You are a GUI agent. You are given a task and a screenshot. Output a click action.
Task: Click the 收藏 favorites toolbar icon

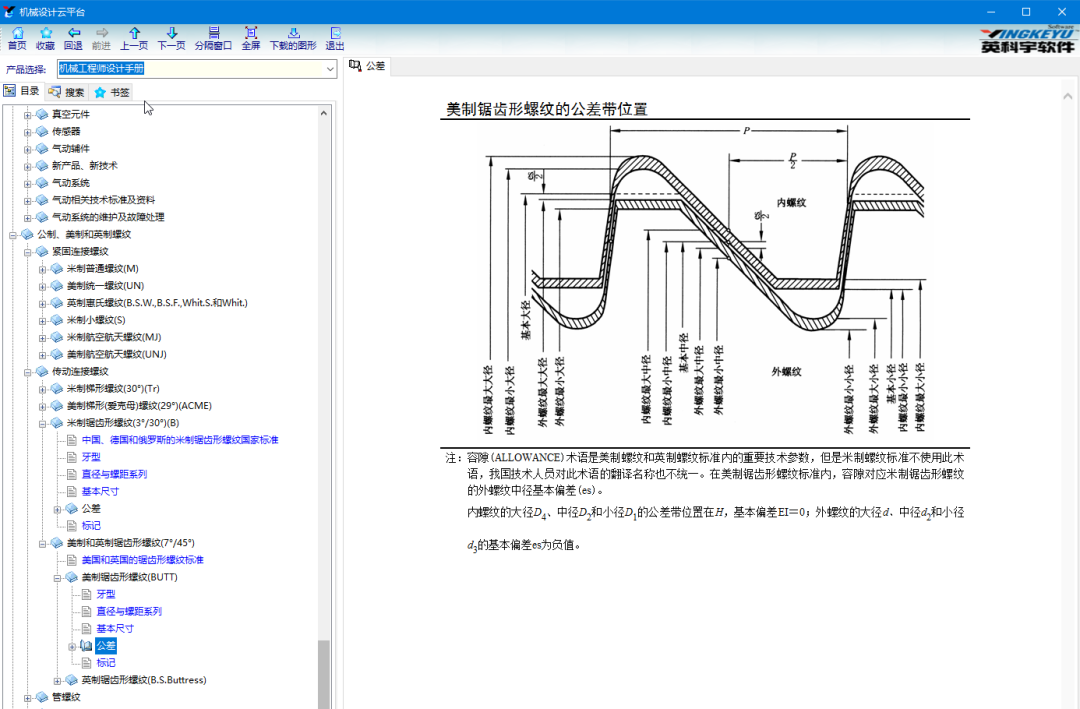coord(45,38)
